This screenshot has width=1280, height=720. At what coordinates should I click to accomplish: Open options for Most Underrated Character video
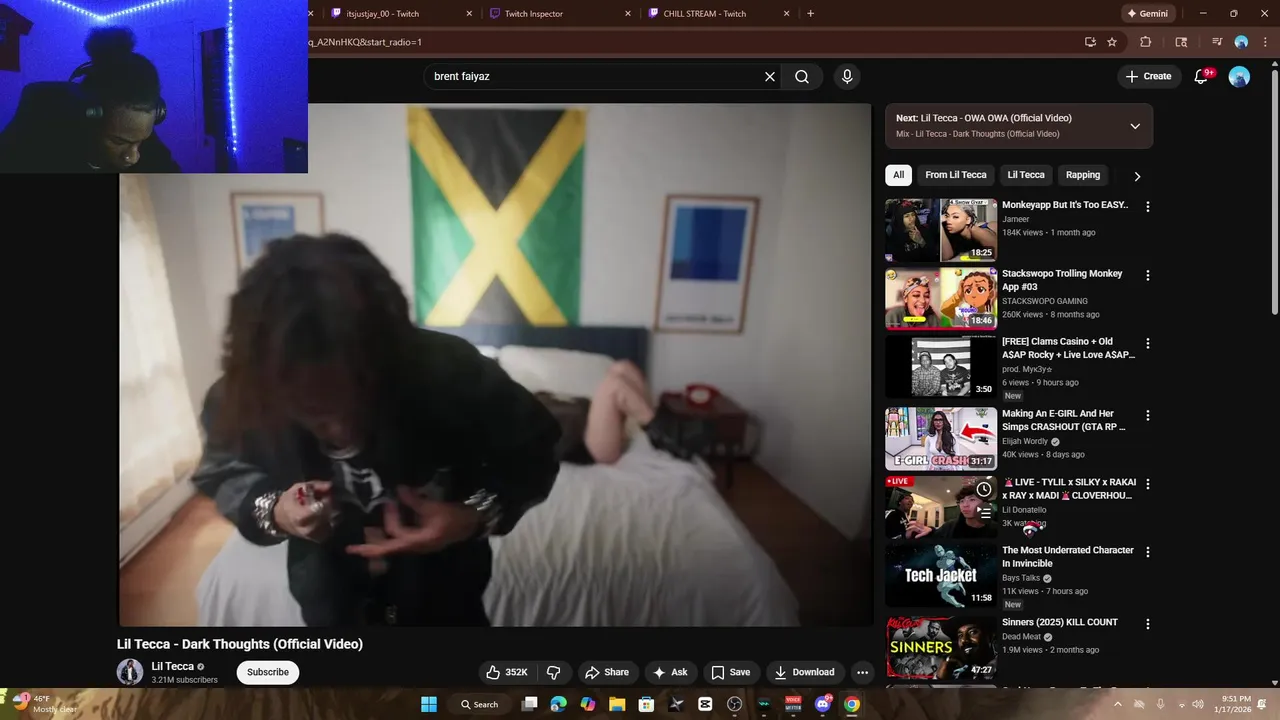(1148, 552)
